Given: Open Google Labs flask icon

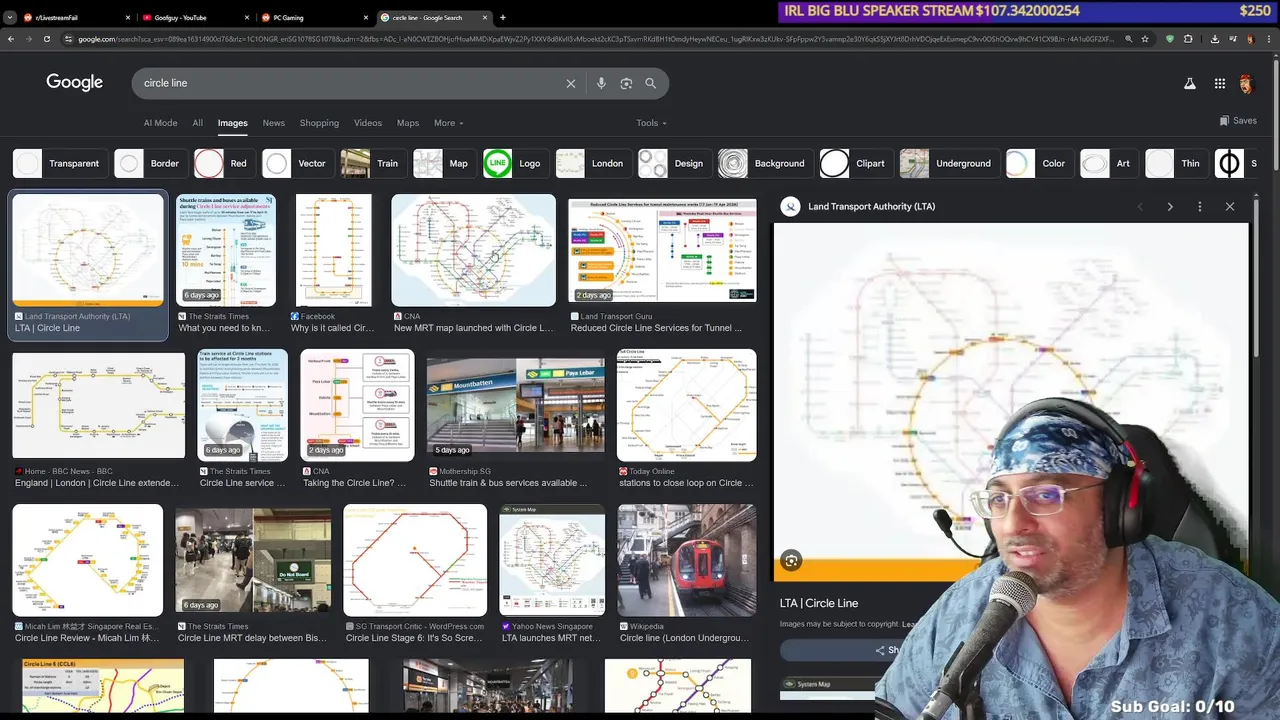Looking at the screenshot, I should [x=1190, y=84].
